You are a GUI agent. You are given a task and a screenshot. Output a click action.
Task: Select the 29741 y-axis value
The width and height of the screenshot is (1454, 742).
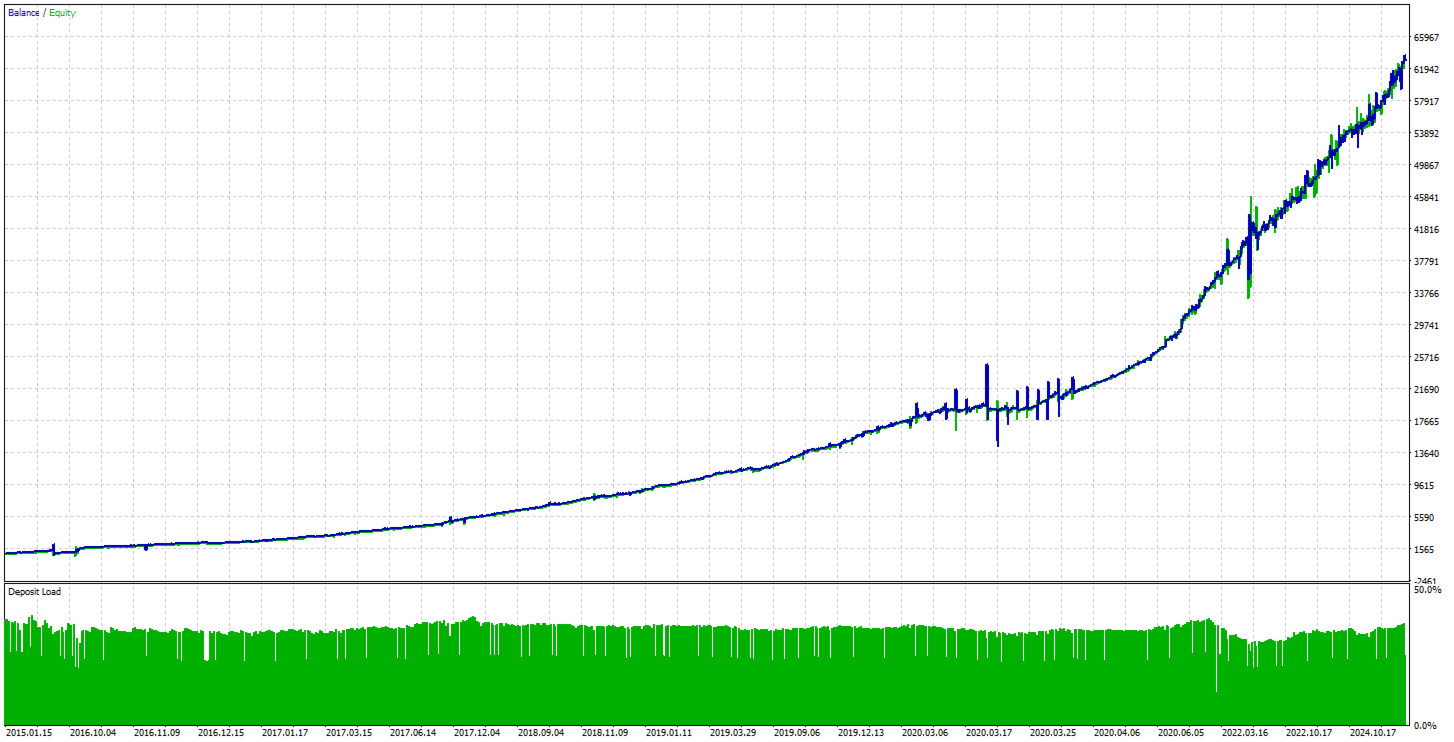(1426, 325)
